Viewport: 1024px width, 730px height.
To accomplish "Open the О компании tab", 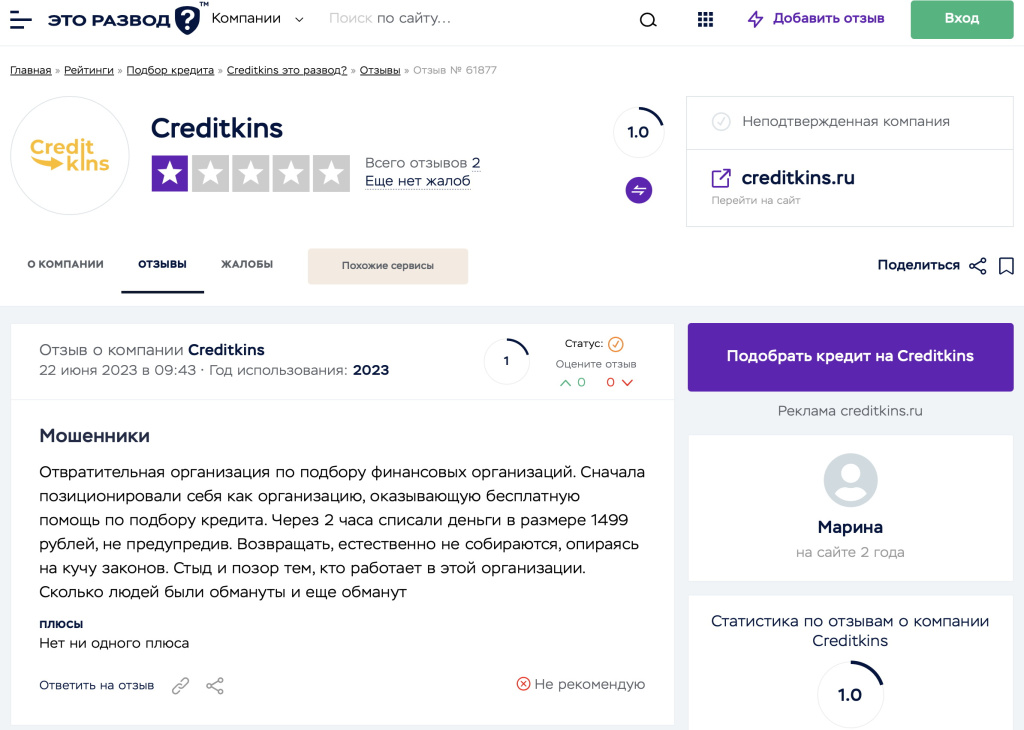I will click(65, 265).
